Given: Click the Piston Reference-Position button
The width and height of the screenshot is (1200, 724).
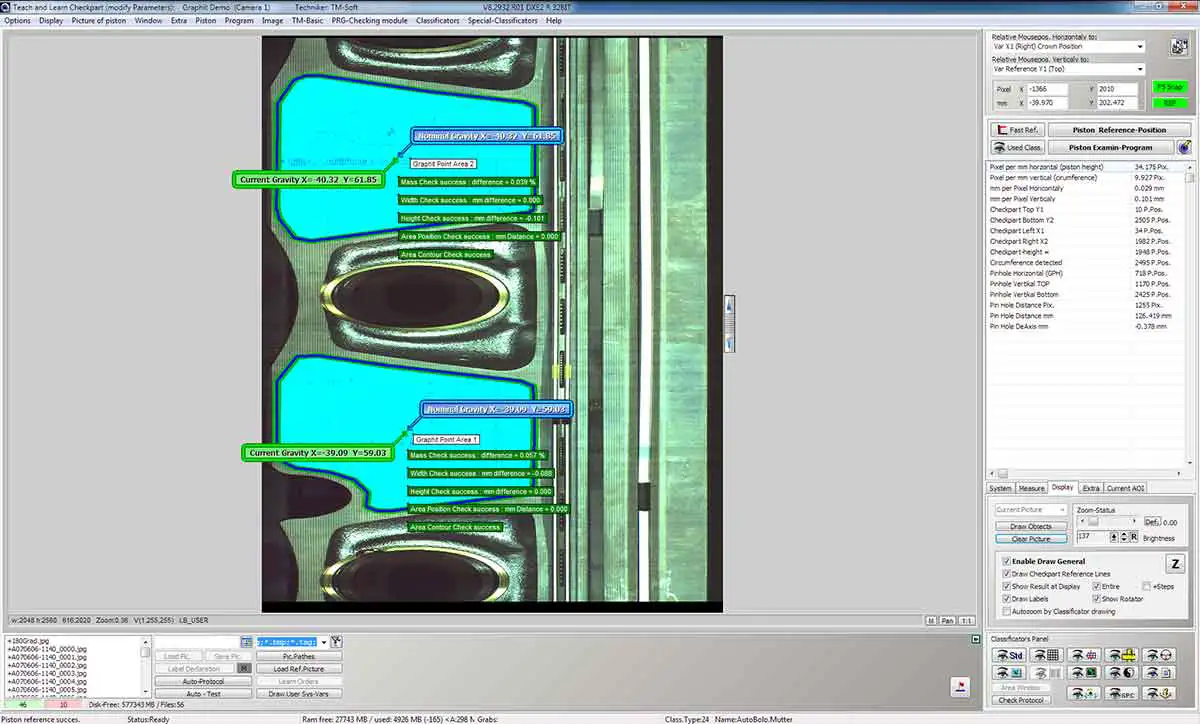Looking at the screenshot, I should click(x=1119, y=130).
